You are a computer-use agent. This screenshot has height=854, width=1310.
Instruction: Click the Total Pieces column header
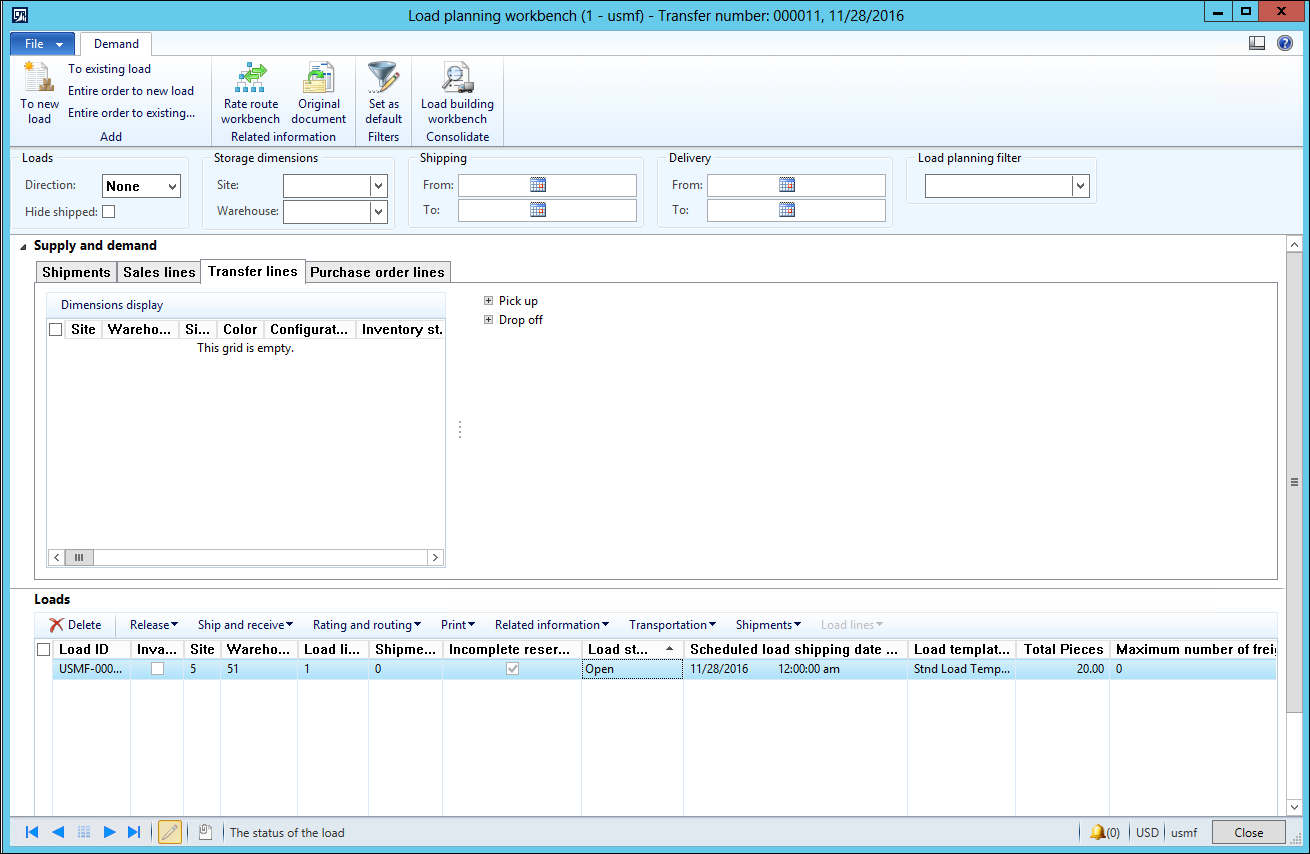(x=1062, y=649)
